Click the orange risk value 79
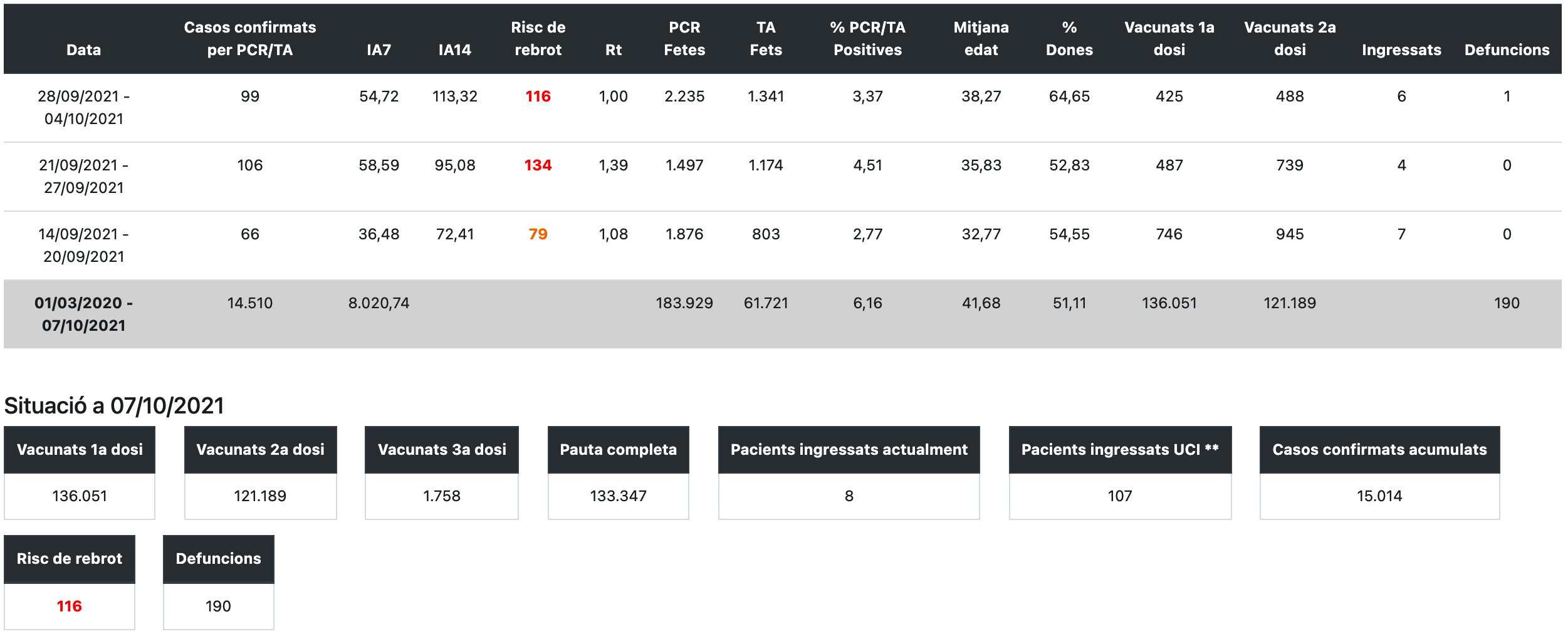This screenshot has height=634, width=1568. click(538, 234)
